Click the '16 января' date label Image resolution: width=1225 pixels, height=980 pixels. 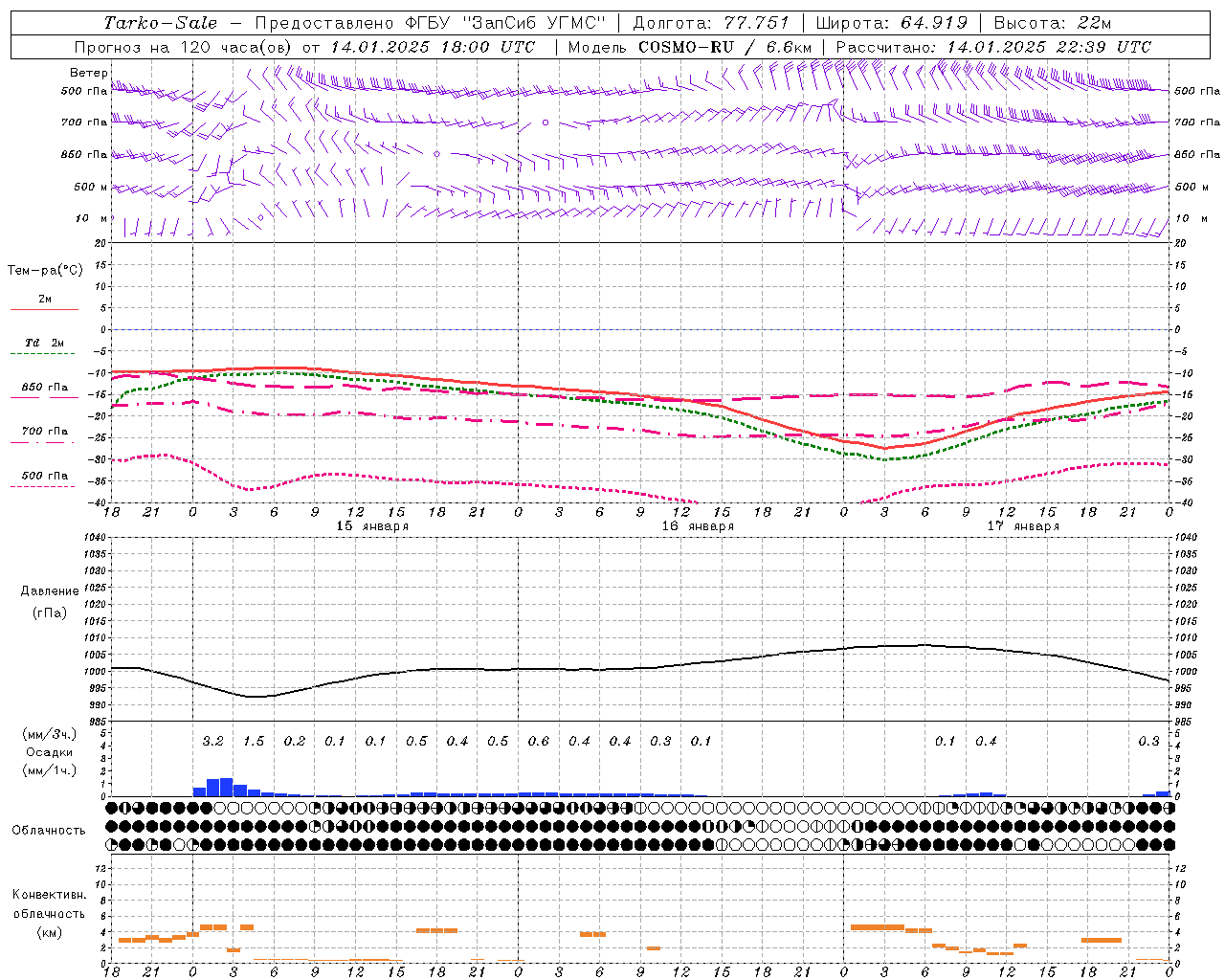coord(698,526)
